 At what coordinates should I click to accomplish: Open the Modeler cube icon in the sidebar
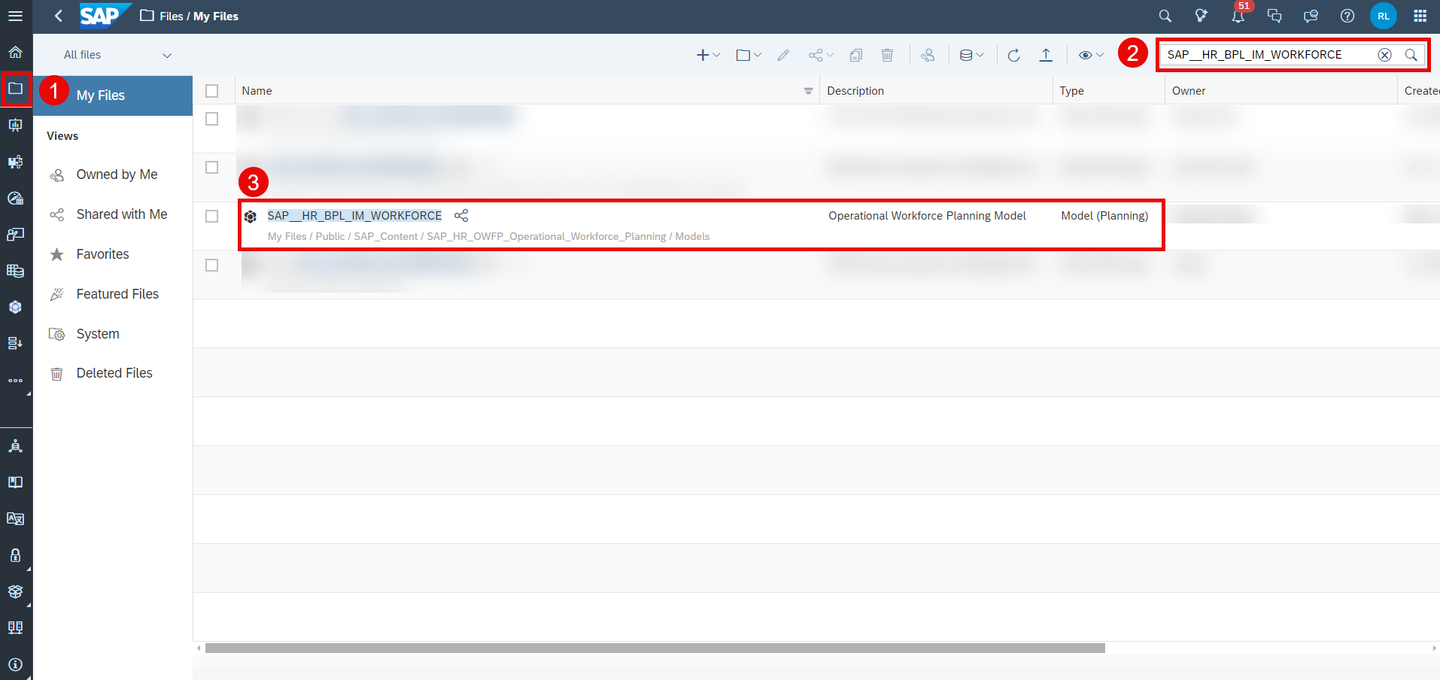[x=15, y=307]
